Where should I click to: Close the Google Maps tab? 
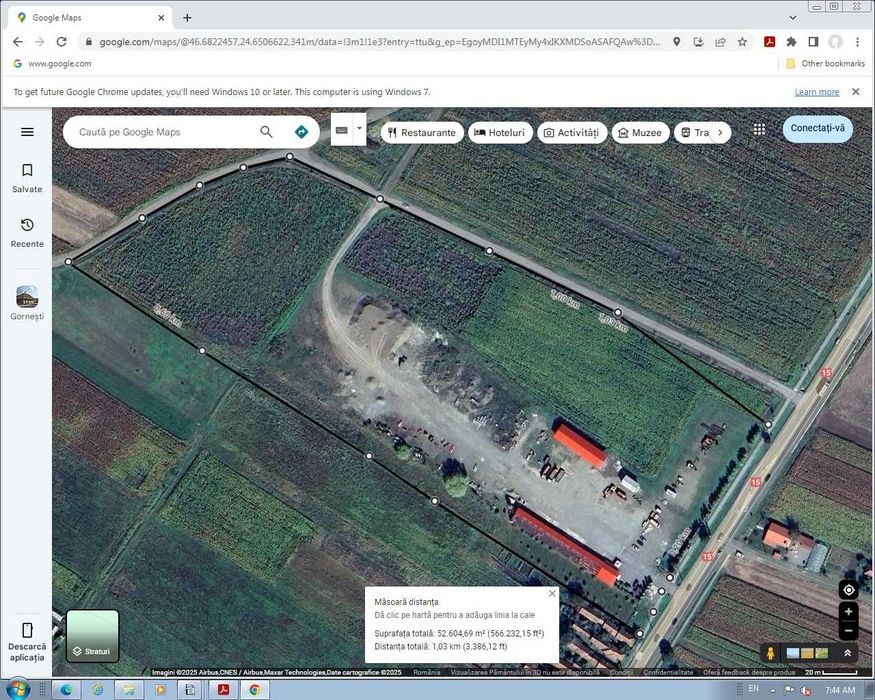161,18
